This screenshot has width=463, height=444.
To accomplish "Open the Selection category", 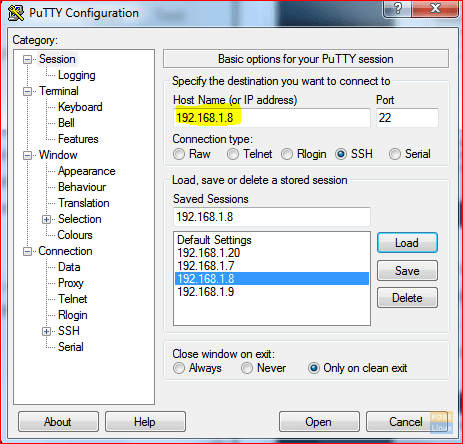I will (x=79, y=219).
